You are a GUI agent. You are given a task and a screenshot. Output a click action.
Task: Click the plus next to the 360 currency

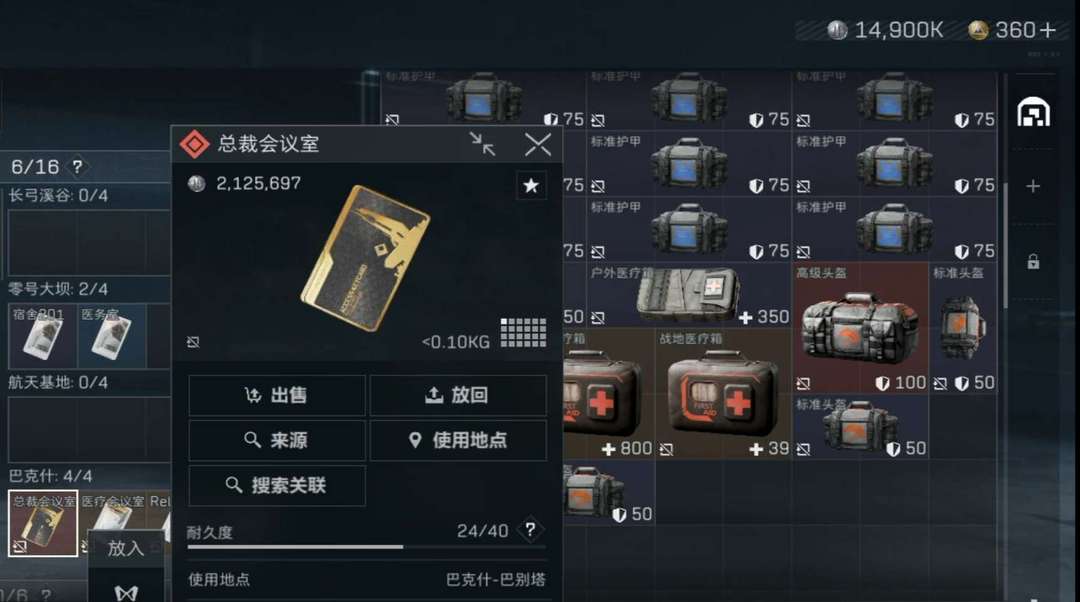click(x=1048, y=30)
